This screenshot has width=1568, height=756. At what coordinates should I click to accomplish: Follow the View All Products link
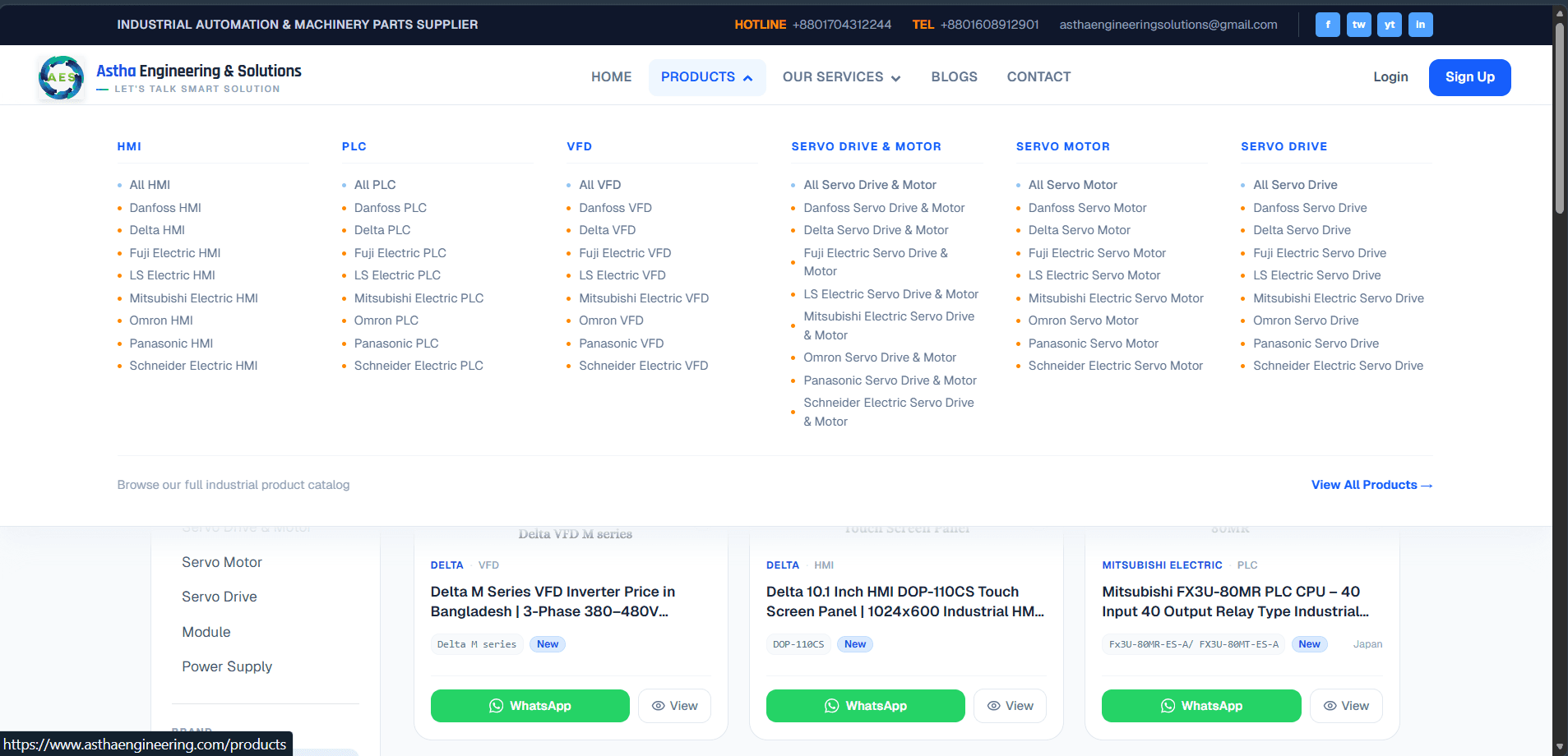[1371, 485]
